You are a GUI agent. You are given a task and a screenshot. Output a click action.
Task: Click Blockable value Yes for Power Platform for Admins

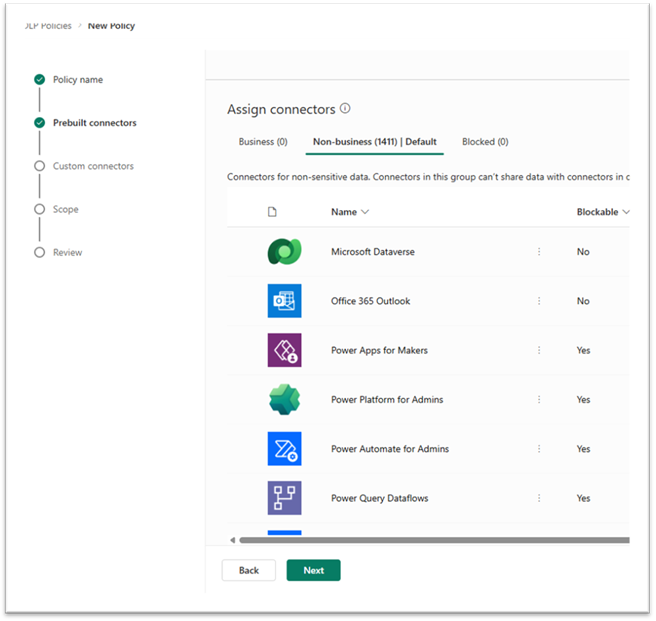[x=584, y=400]
